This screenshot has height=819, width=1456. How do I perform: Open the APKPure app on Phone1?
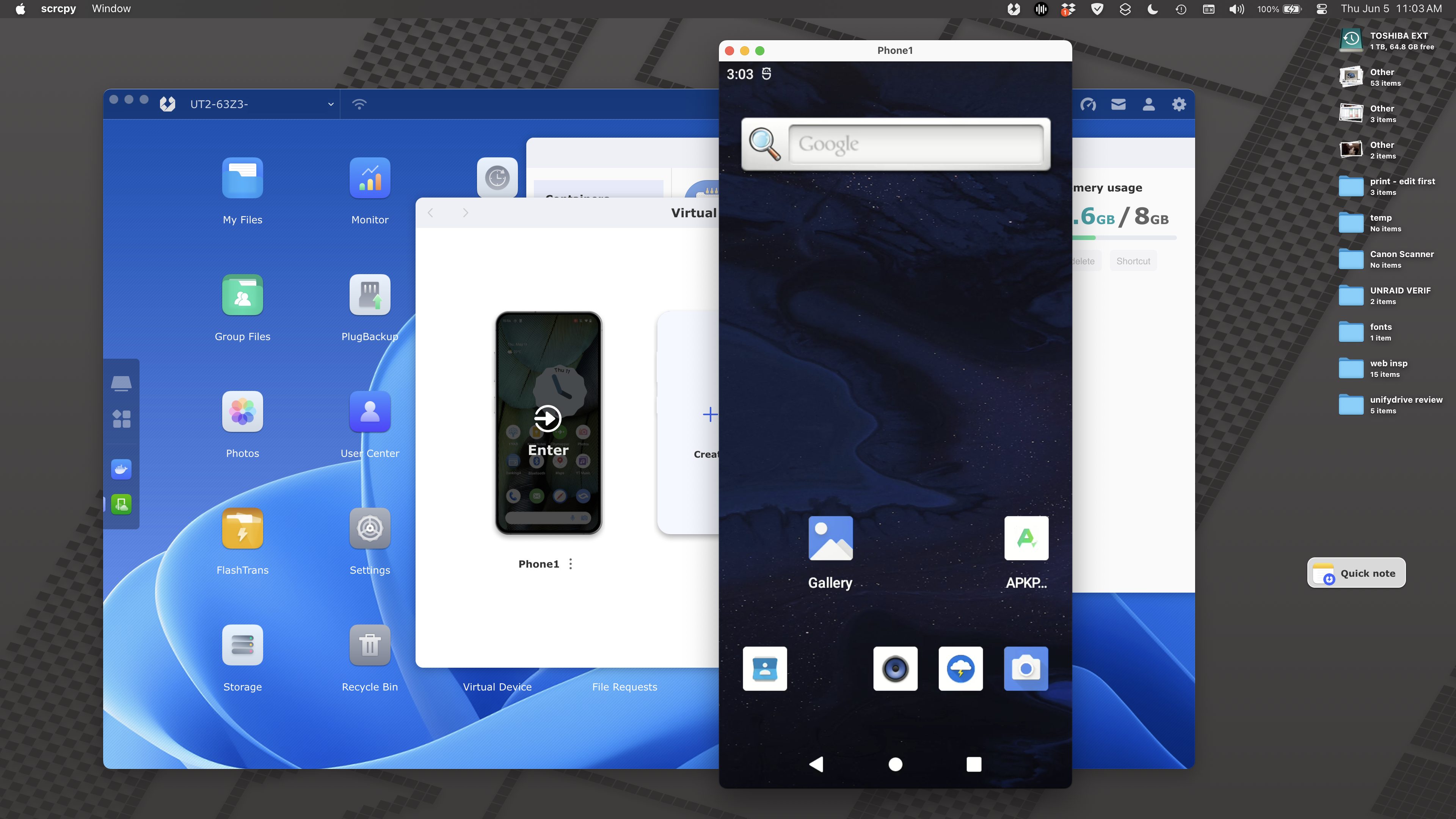(x=1026, y=538)
